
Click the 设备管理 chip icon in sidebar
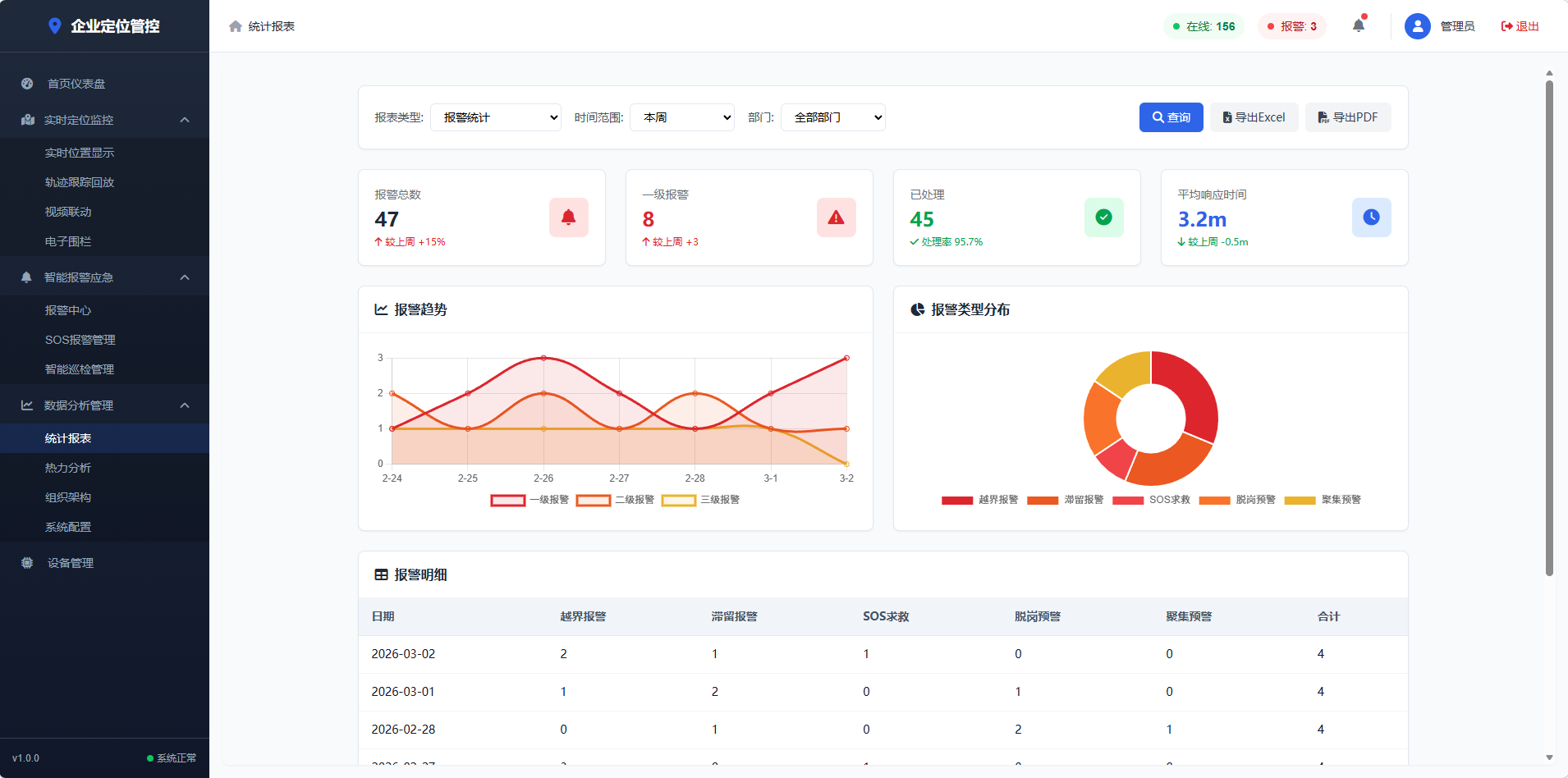[27, 563]
